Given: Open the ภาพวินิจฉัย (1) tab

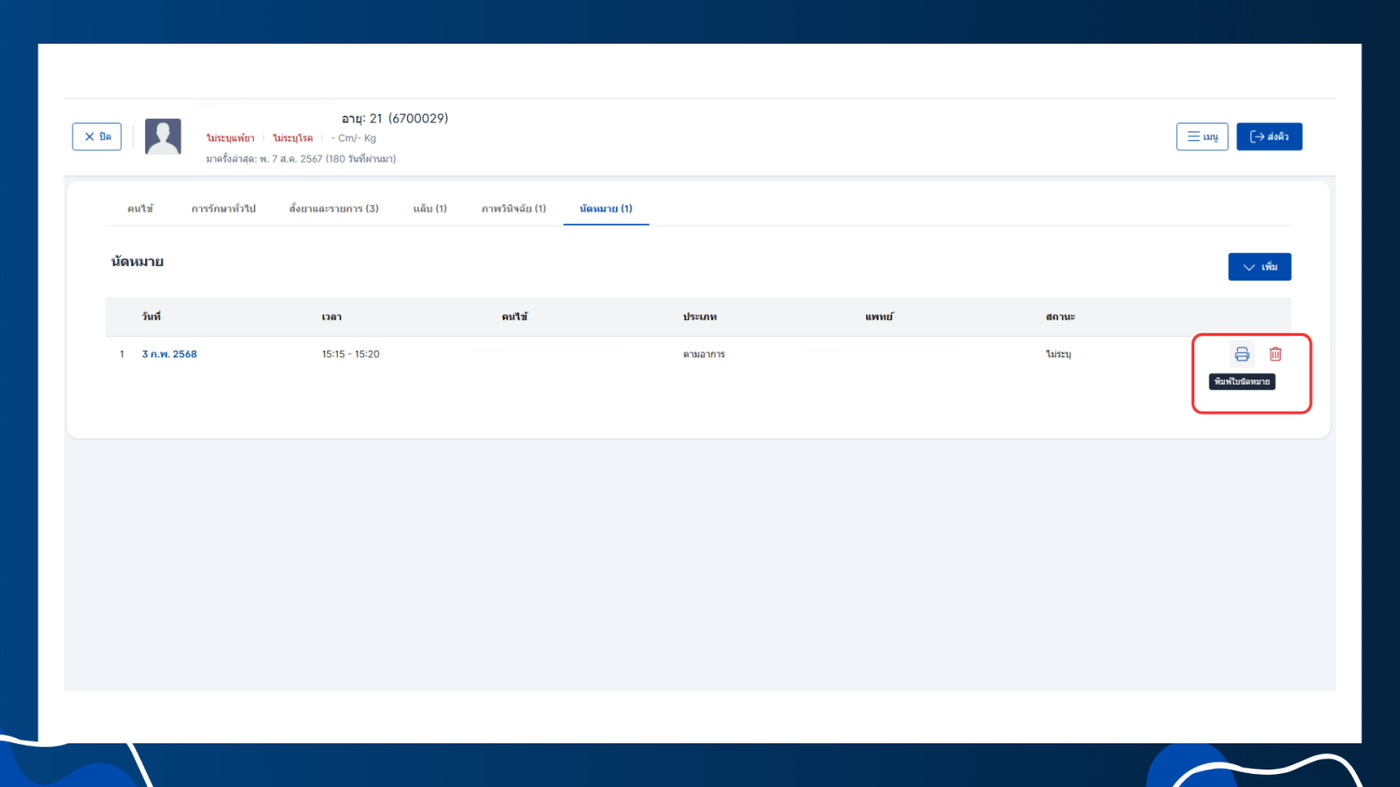Looking at the screenshot, I should pos(514,209).
